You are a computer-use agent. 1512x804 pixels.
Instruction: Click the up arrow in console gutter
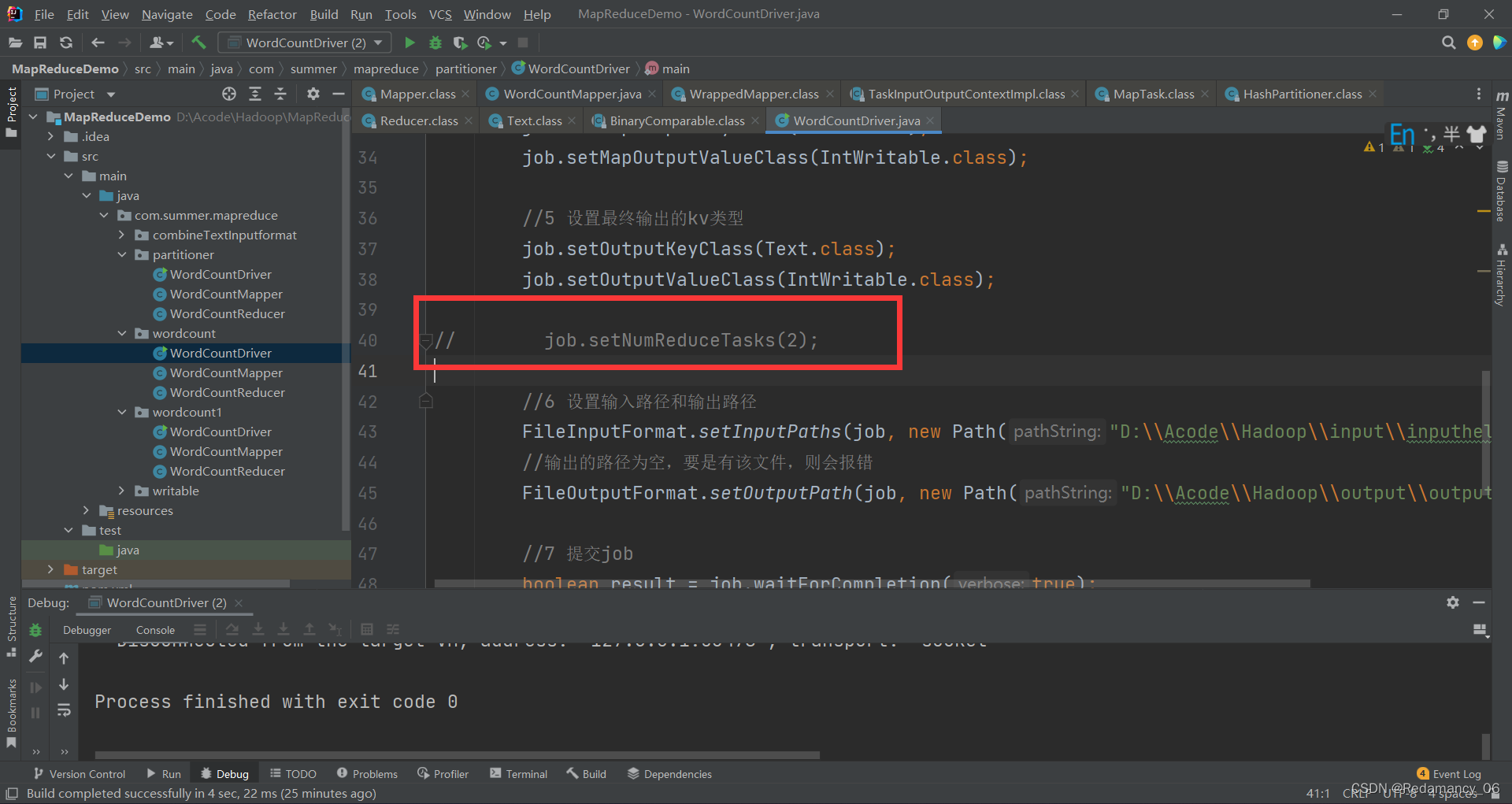pyautogui.click(x=64, y=658)
